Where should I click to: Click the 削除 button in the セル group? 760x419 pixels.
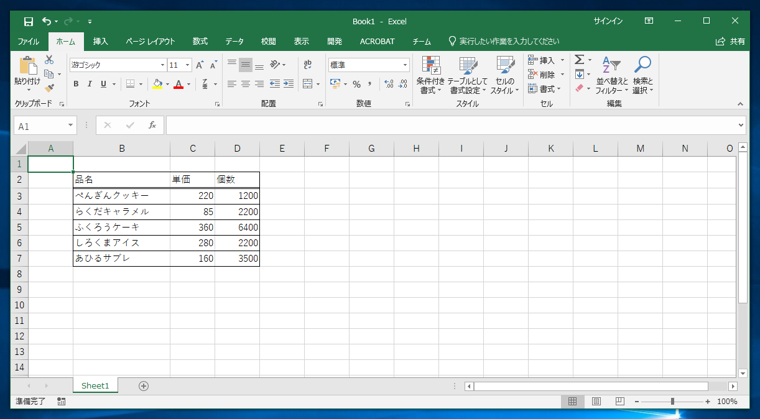click(546, 74)
